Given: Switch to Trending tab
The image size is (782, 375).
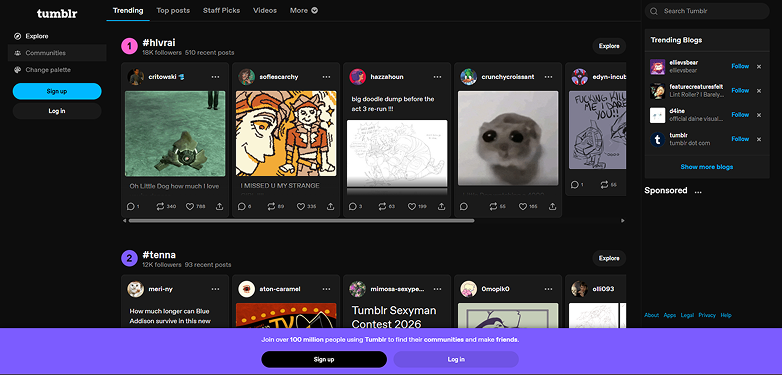Looking at the screenshot, I should (x=128, y=10).
